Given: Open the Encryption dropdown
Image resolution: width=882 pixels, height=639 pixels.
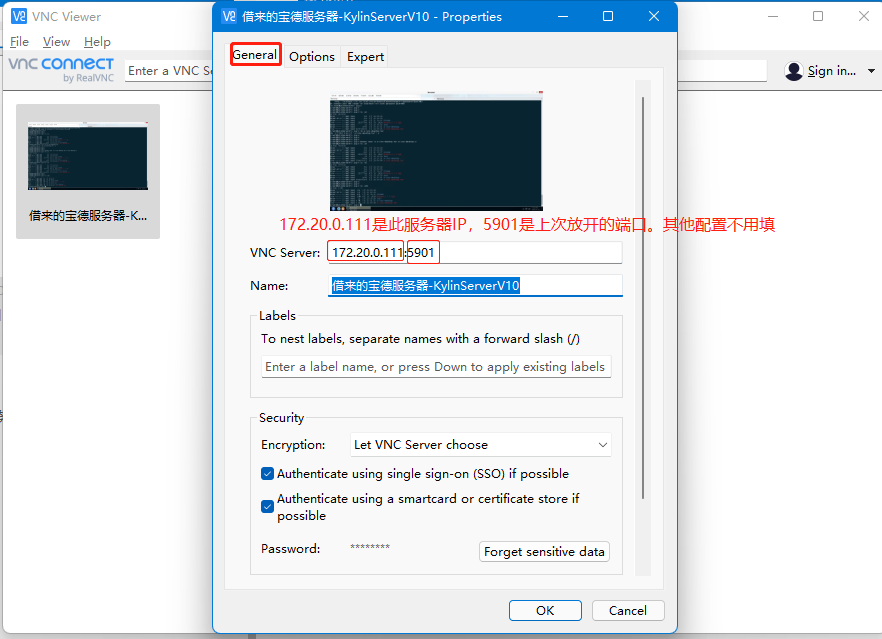Looking at the screenshot, I should (x=601, y=444).
